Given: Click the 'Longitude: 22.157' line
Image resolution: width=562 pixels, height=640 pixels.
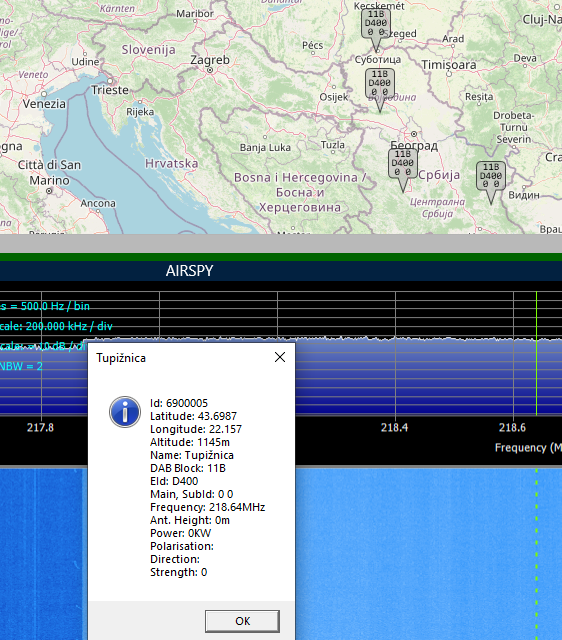Looking at the screenshot, I should pos(196,429).
